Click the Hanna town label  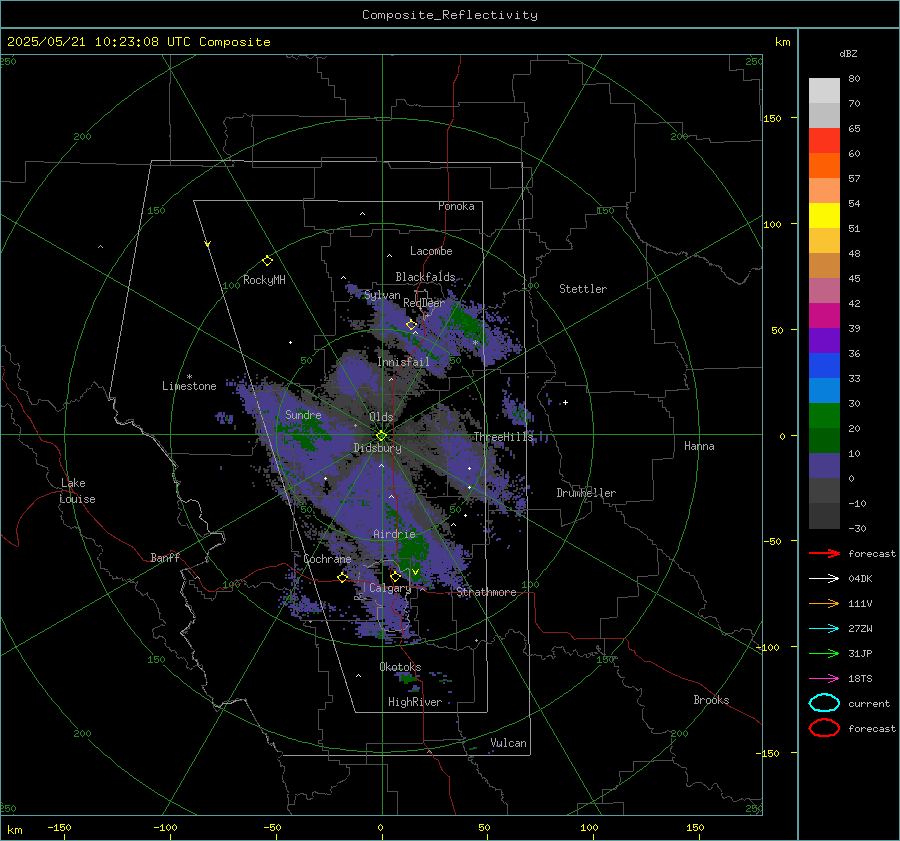tap(699, 446)
